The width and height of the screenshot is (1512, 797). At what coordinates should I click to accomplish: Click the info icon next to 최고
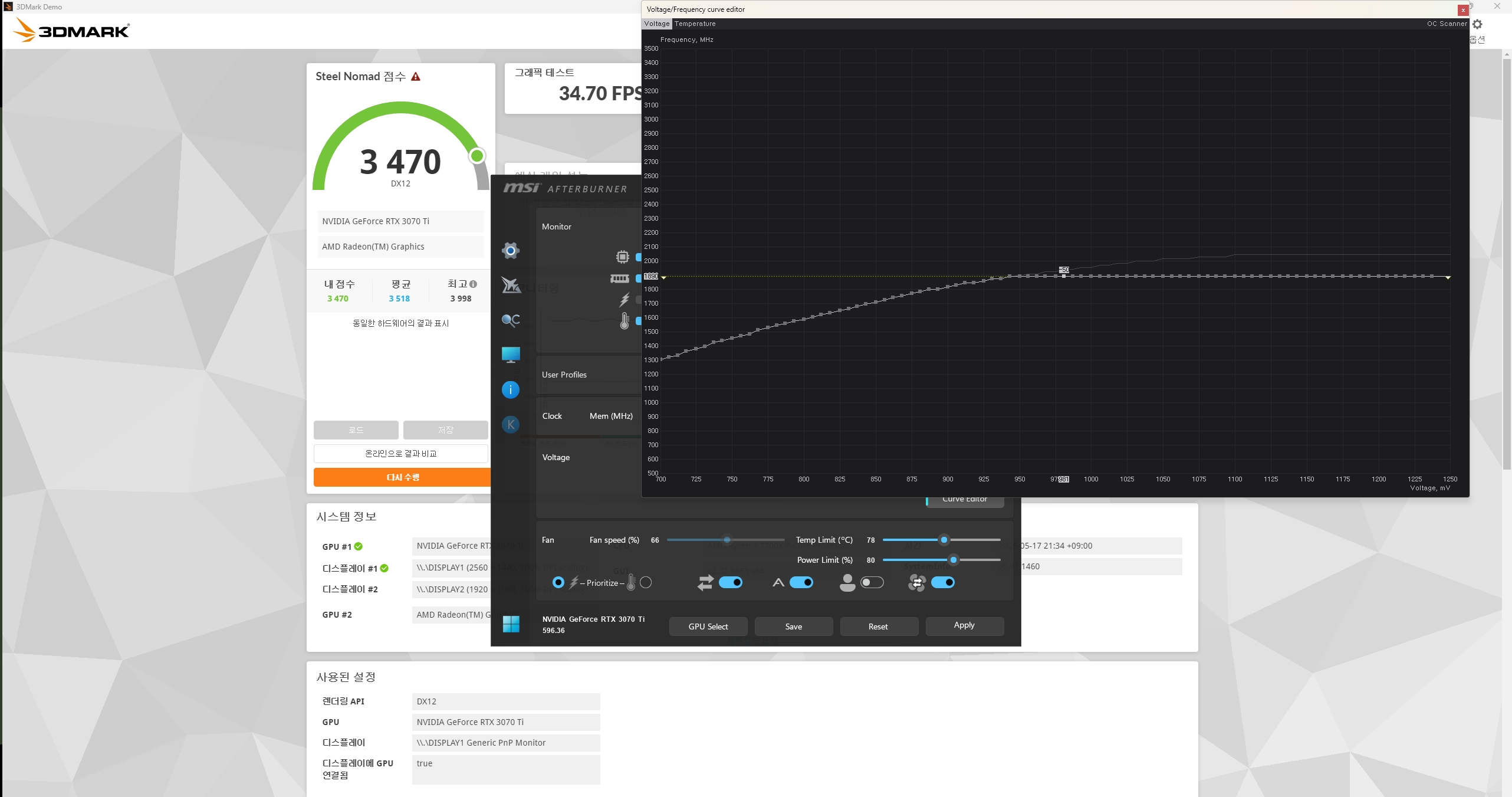[473, 284]
